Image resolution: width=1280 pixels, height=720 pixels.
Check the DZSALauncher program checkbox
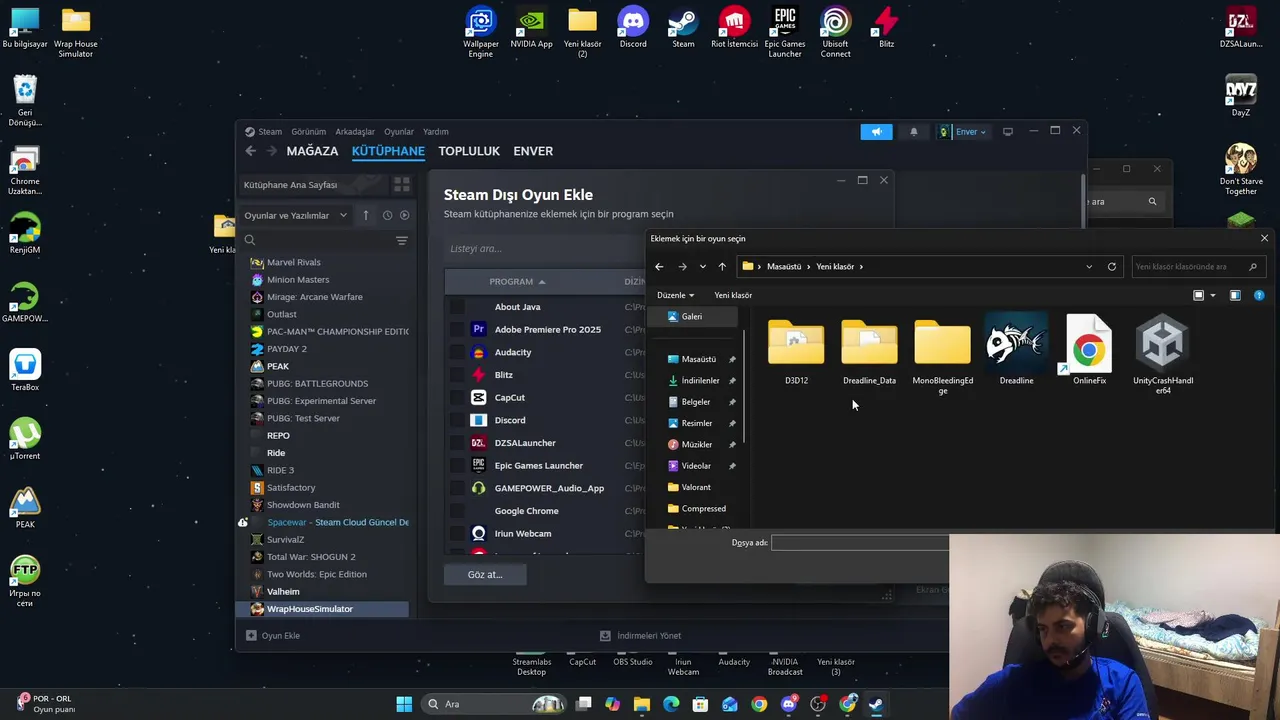click(457, 443)
